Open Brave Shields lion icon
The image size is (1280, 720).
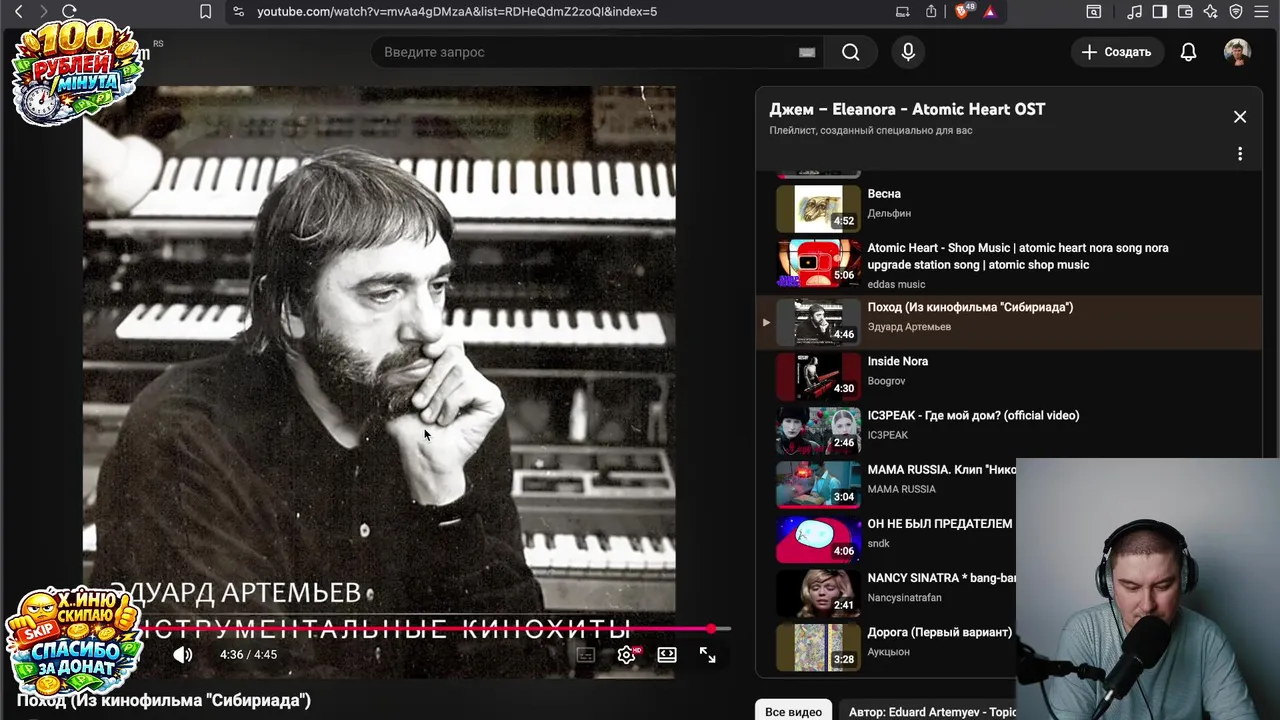pyautogui.click(x=962, y=12)
